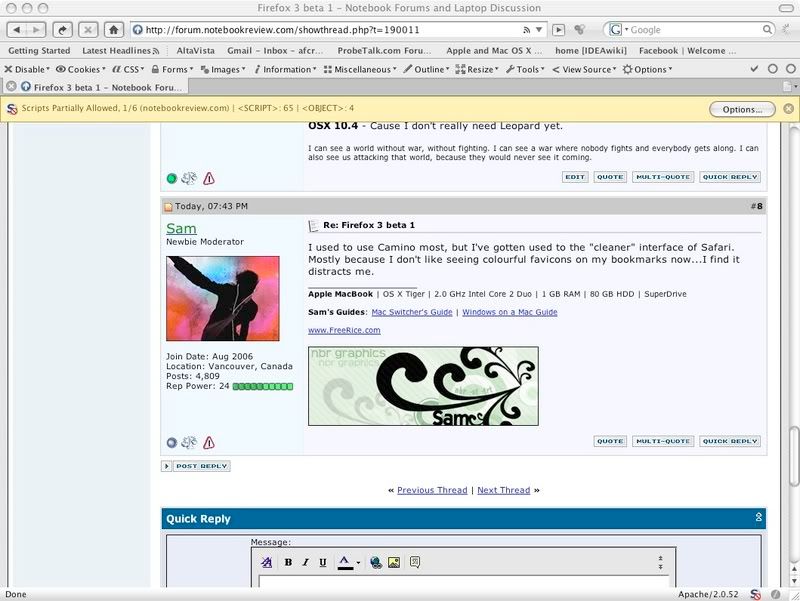Open the Disable dropdown in Web Developer toolbar
The height and width of the screenshot is (601, 800).
pos(27,69)
